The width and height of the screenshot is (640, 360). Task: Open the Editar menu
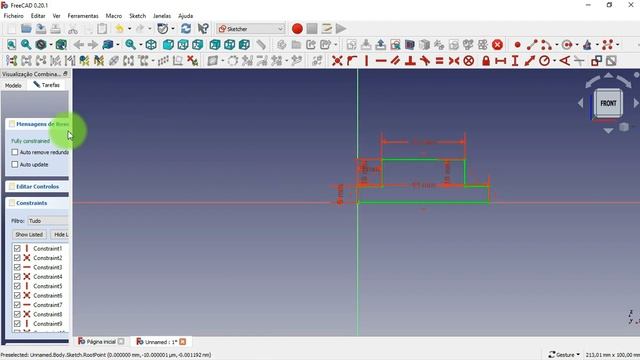point(38,16)
